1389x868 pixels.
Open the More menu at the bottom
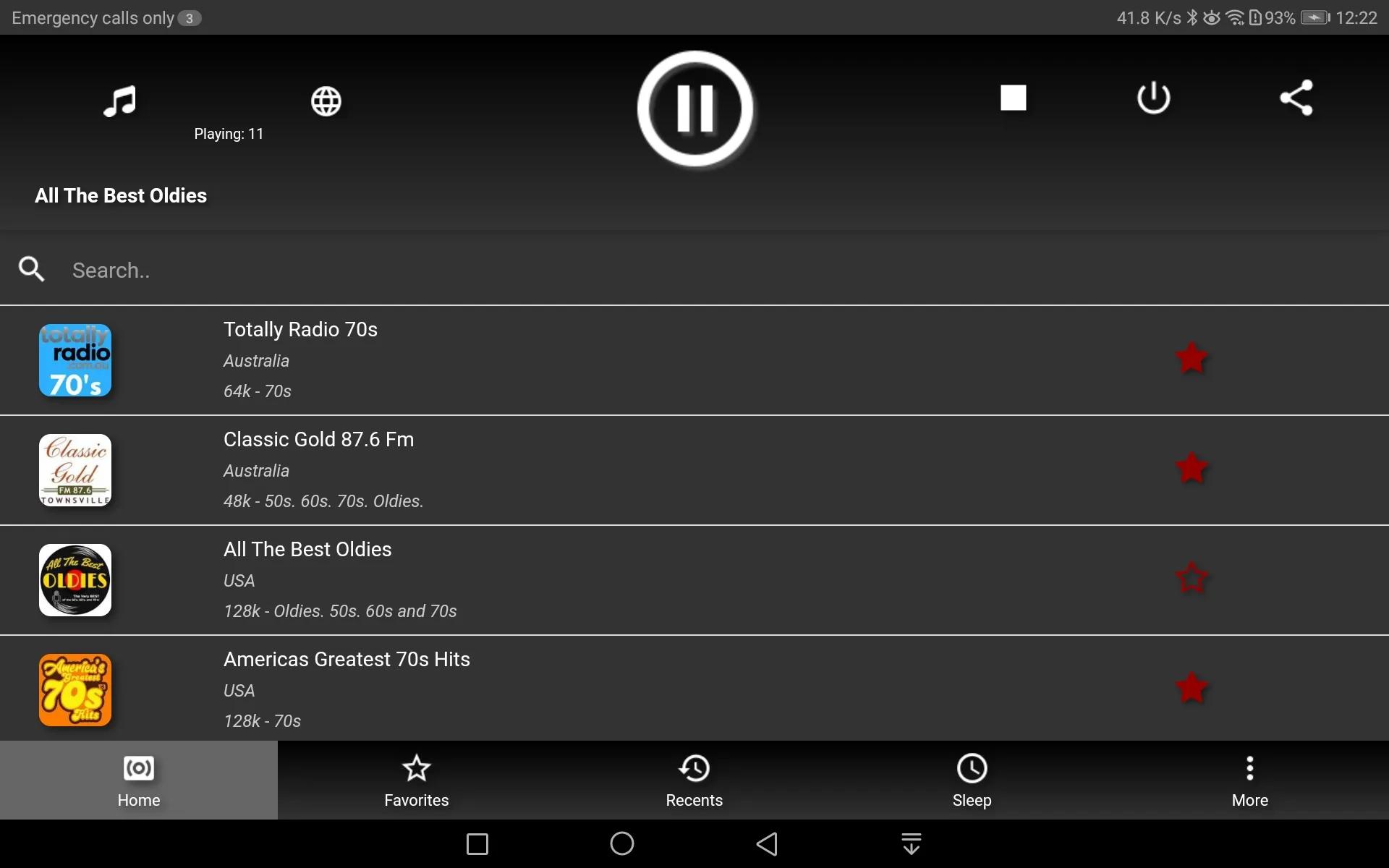point(1250,780)
